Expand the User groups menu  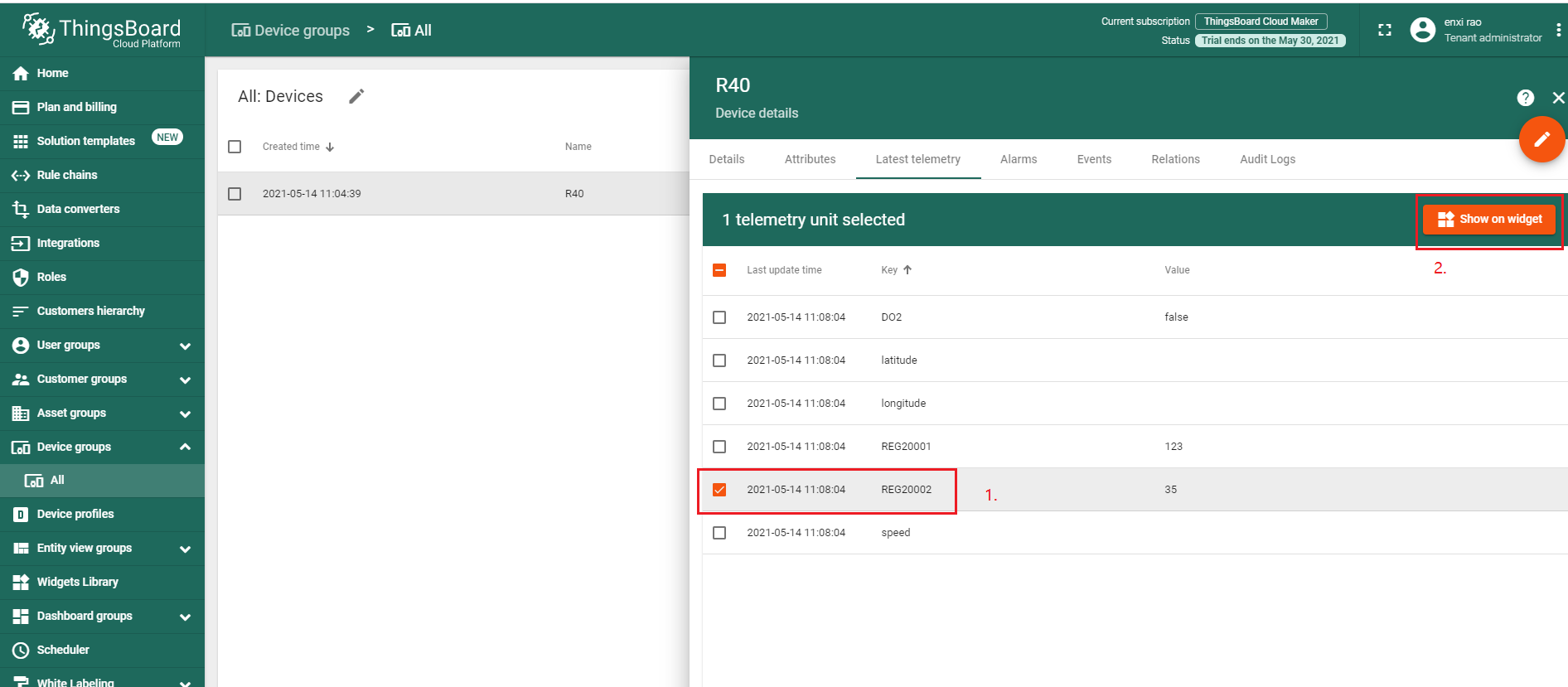tap(185, 346)
